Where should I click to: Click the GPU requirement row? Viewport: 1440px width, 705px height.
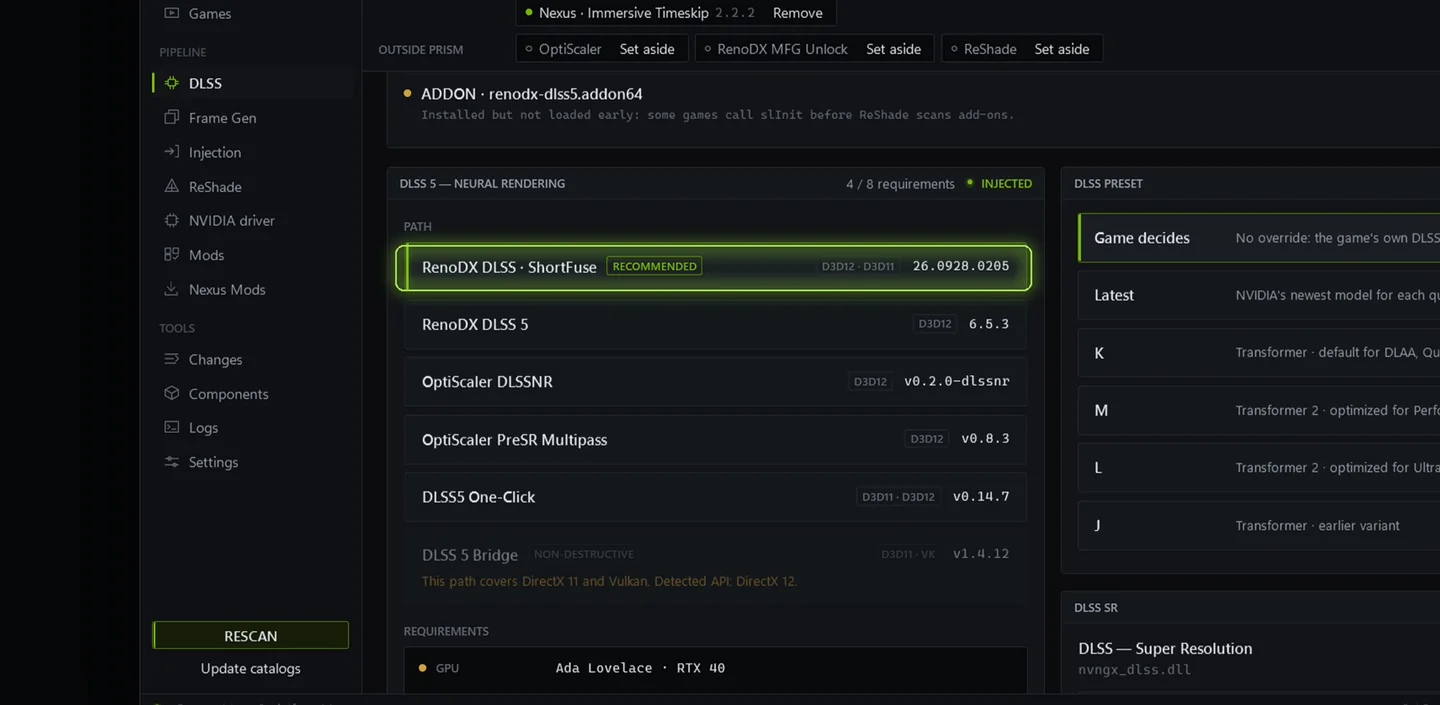click(x=715, y=668)
